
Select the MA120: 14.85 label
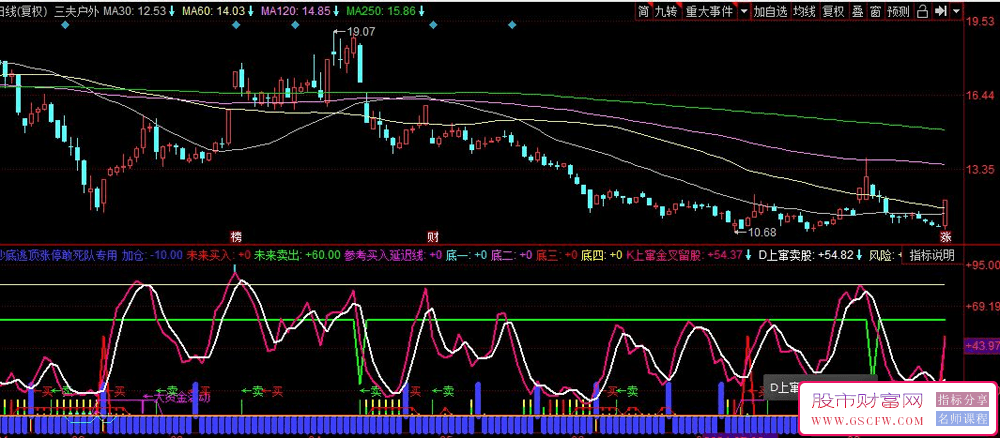(295, 11)
